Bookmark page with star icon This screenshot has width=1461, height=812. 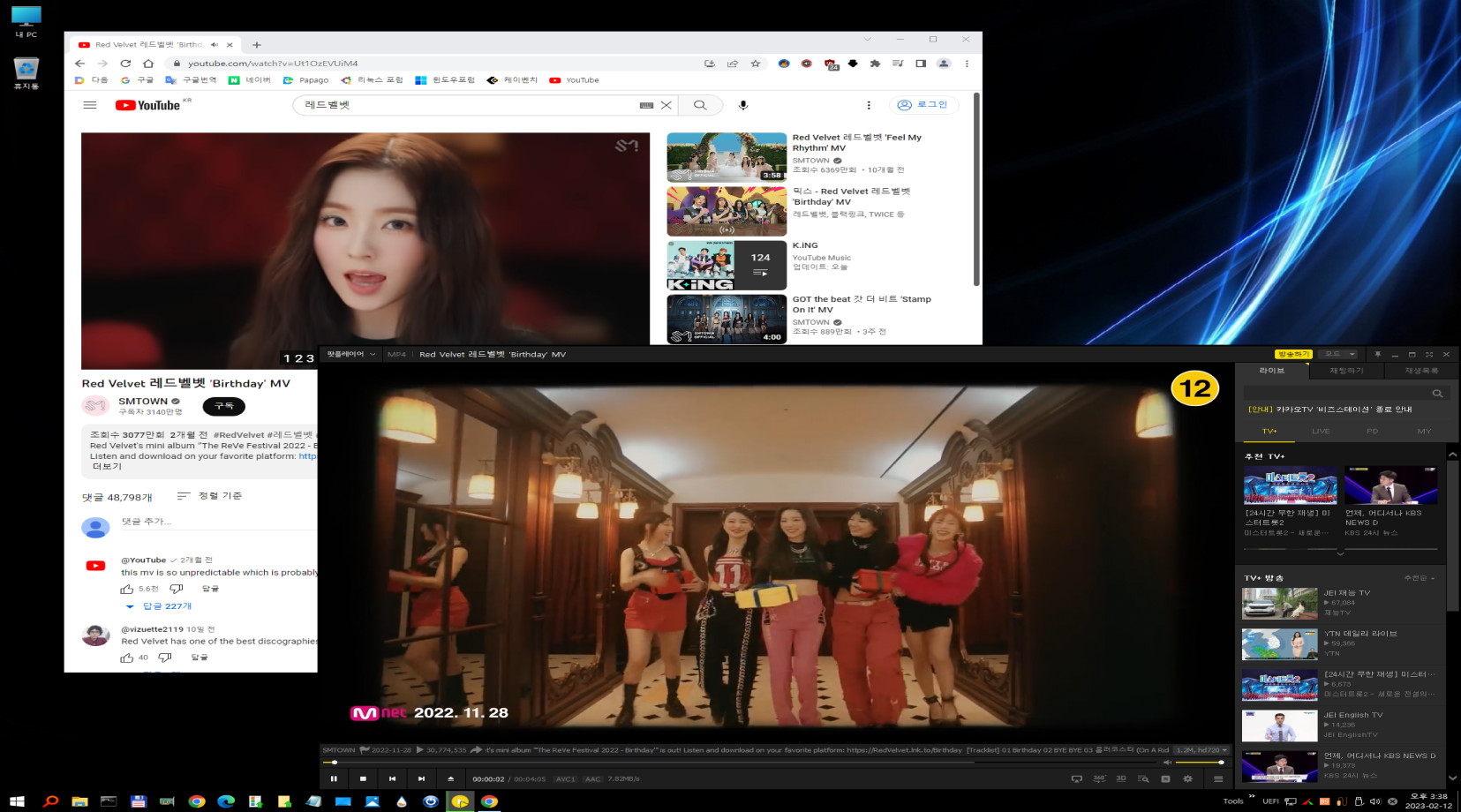756,64
